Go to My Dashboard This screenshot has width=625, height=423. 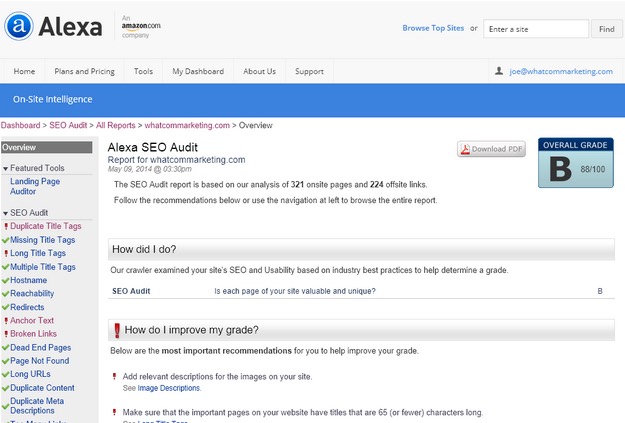(x=198, y=71)
